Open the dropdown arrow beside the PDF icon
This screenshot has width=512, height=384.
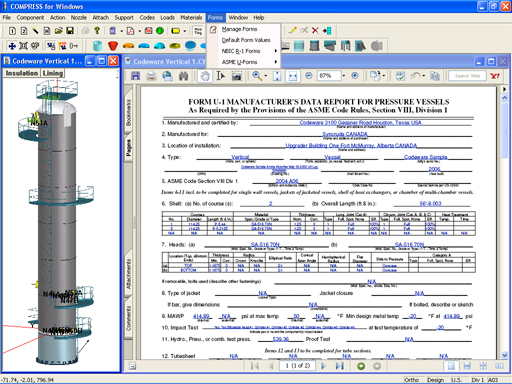139,31
